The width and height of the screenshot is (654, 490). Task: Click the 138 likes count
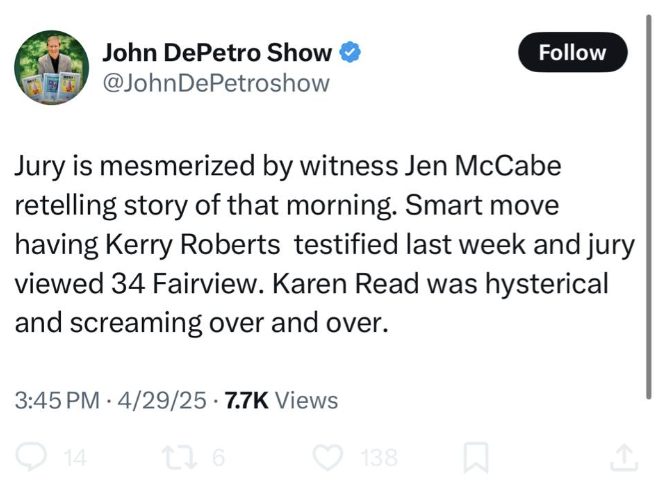tap(378, 458)
